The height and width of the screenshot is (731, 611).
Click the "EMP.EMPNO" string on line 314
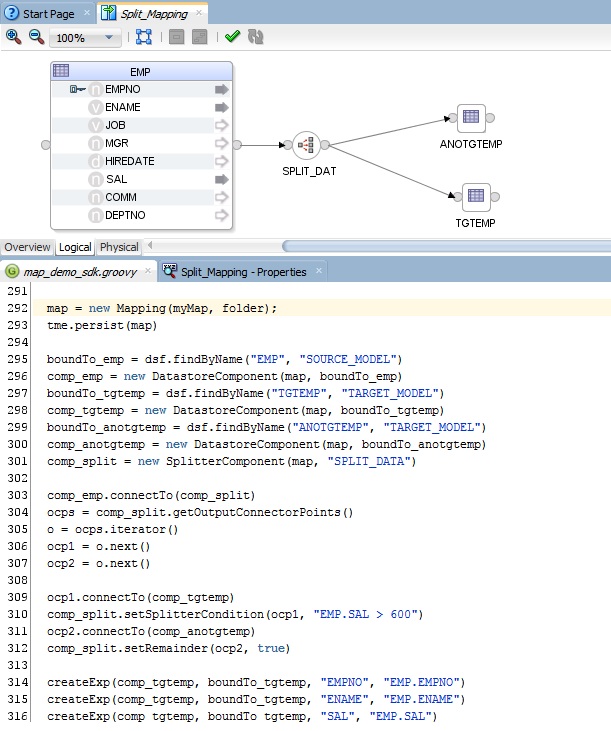(421, 683)
